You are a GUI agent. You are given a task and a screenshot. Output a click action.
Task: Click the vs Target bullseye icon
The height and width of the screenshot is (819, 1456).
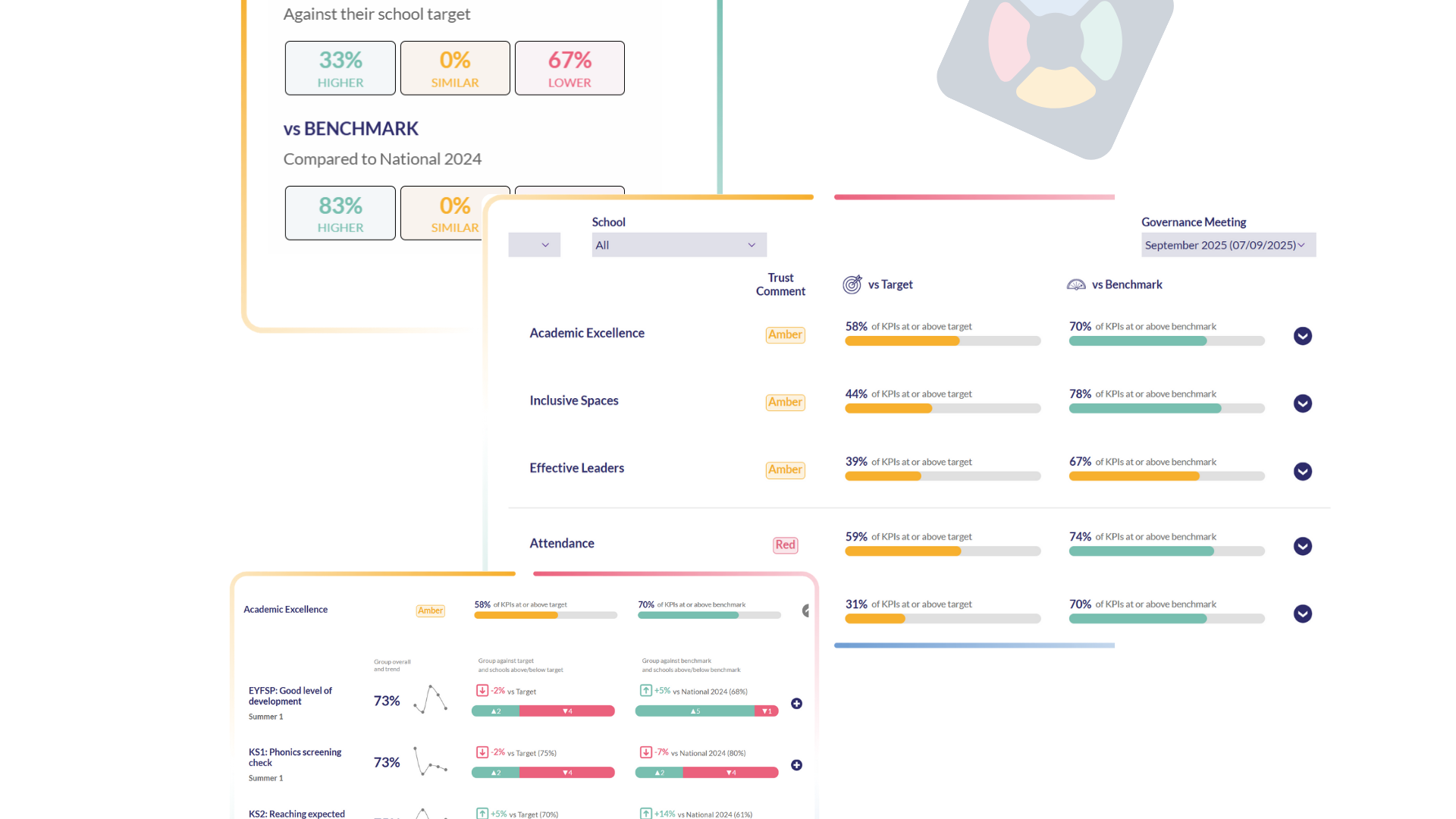pos(852,284)
